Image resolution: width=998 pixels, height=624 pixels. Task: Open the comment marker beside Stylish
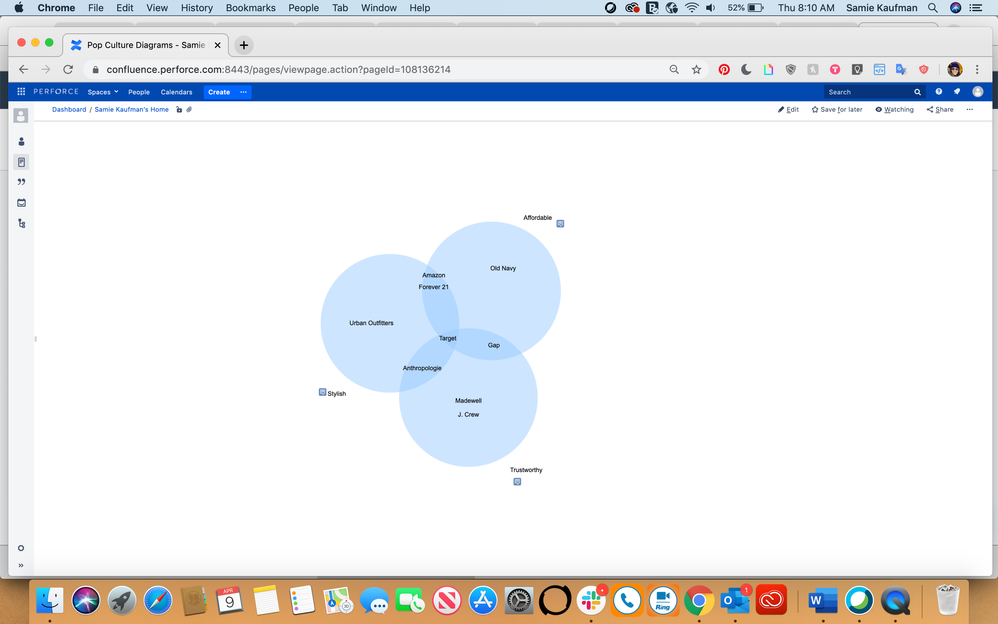tap(322, 392)
